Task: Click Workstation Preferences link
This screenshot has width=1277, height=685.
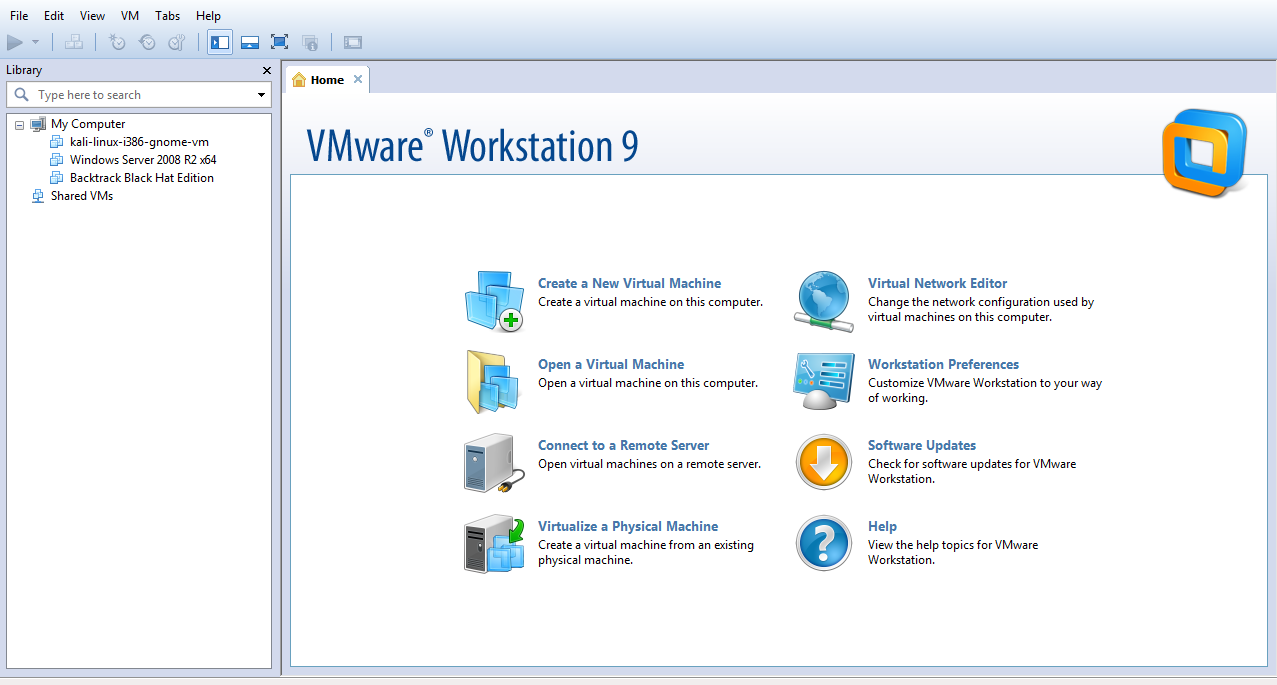Action: coord(943,364)
